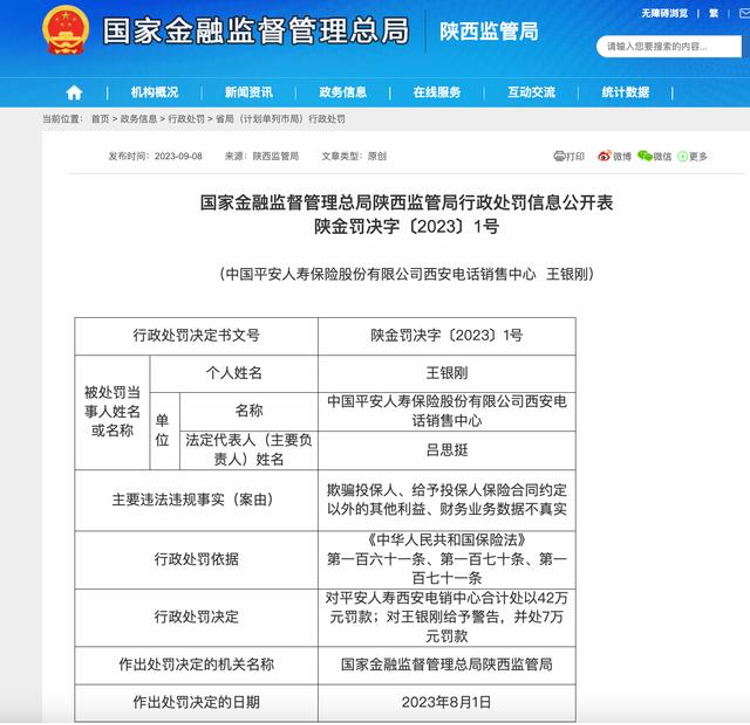Click 国家金融监督管理总局 site title
Screen dimensions: 750x725
256,31
